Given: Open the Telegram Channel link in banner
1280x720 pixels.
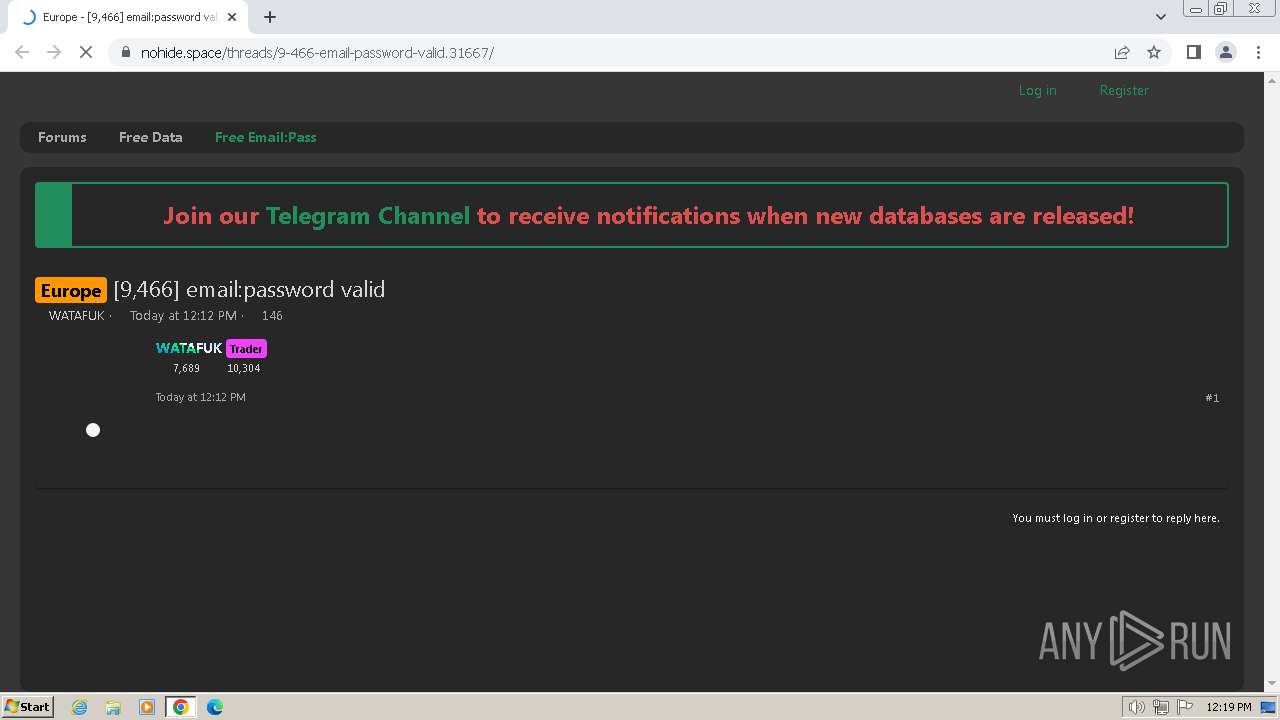Looking at the screenshot, I should [x=367, y=215].
